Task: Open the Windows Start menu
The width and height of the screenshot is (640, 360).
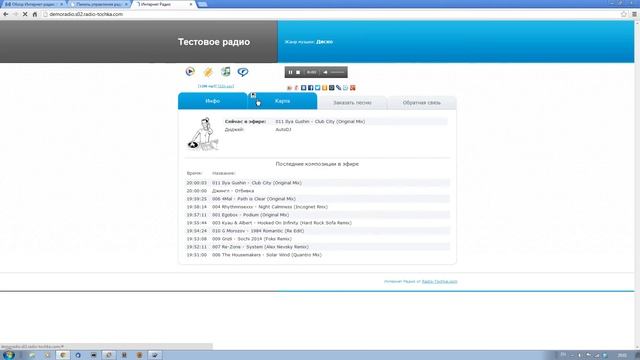Action: 9,355
